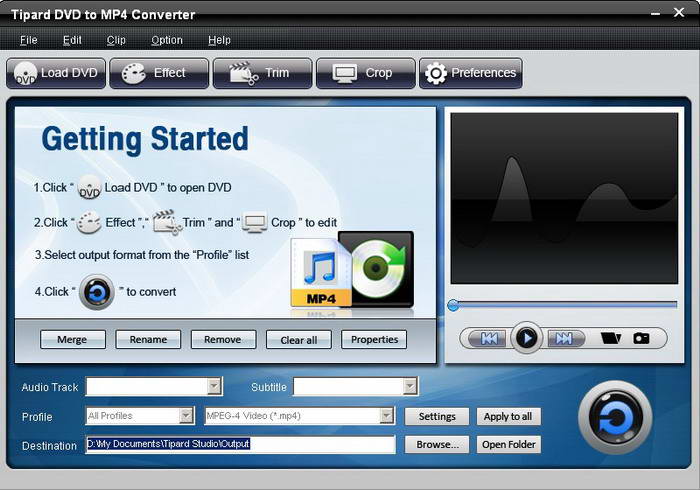Open the Crop tool
700x490 pixels.
tap(366, 73)
